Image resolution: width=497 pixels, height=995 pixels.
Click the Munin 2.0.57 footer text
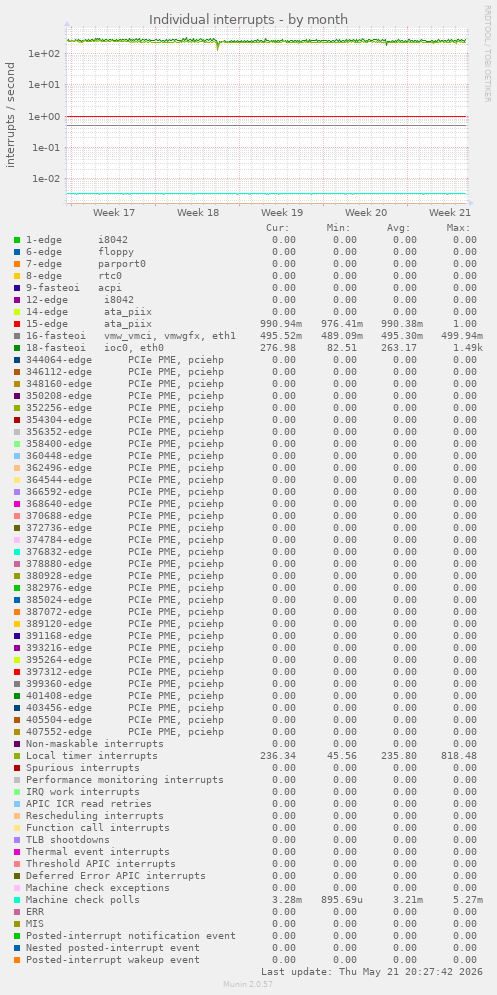pyautogui.click(x=248, y=984)
